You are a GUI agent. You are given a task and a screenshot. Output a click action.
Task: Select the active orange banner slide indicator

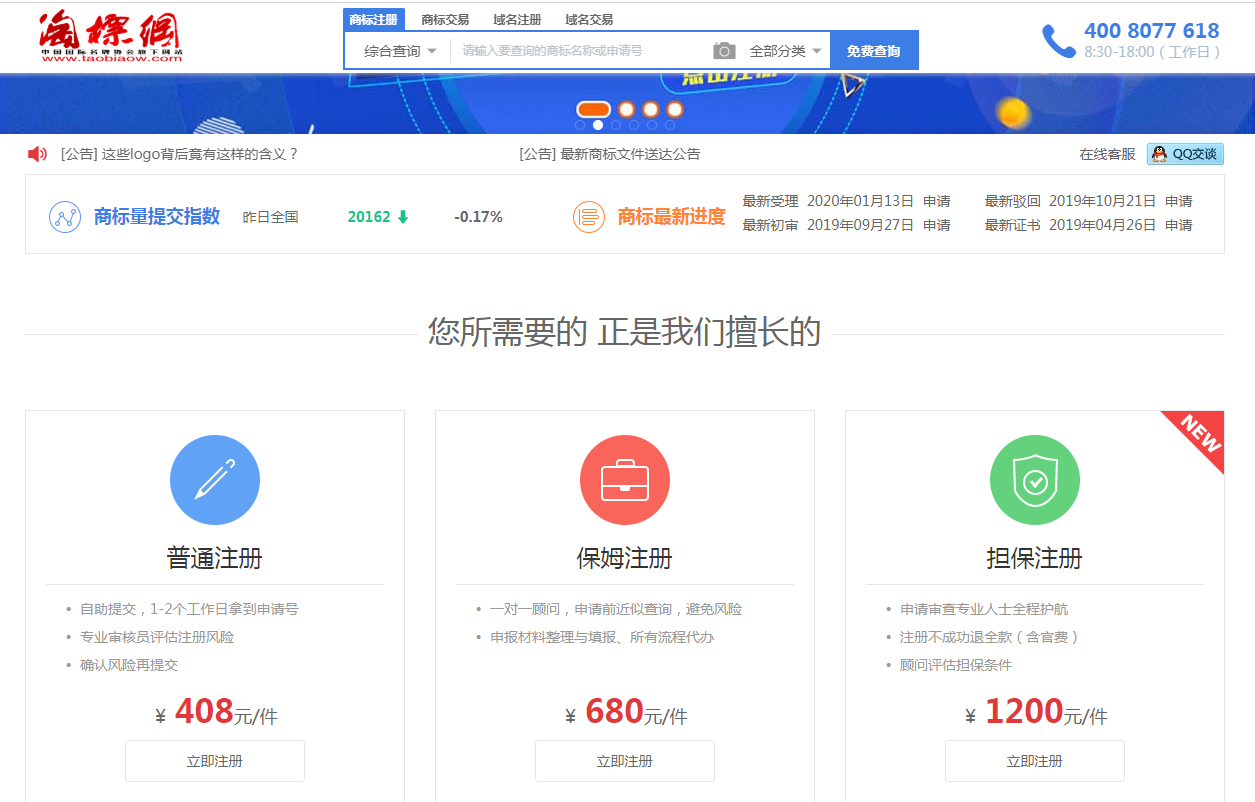[594, 109]
